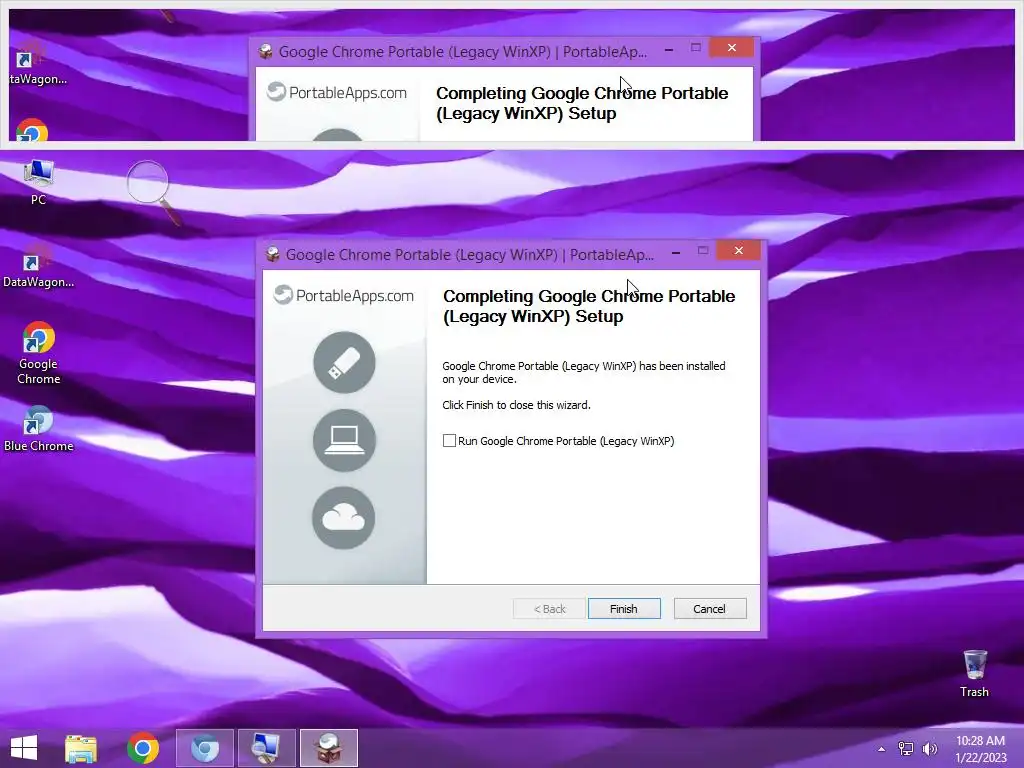Image resolution: width=1024 pixels, height=768 pixels.
Task: Open the volume control tray icon
Action: pyautogui.click(x=929, y=749)
